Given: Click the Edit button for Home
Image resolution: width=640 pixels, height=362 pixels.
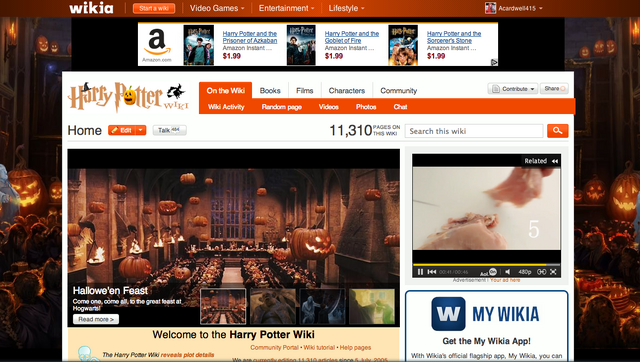Looking at the screenshot, I should point(121,130).
